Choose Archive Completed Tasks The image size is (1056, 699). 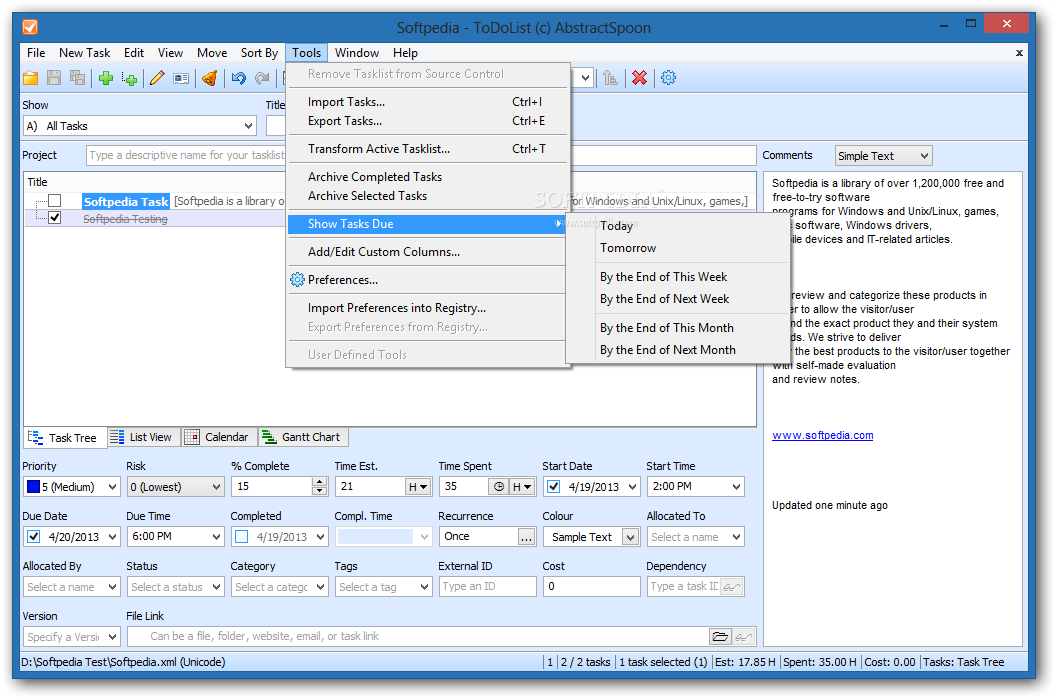click(x=428, y=176)
